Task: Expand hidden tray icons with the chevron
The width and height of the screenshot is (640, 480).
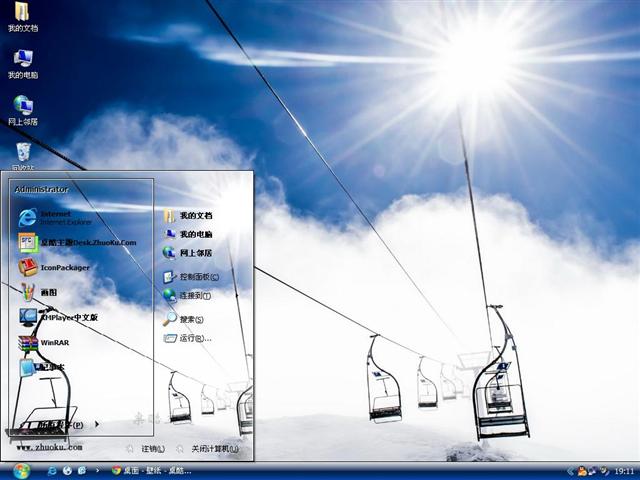Action: (x=571, y=471)
